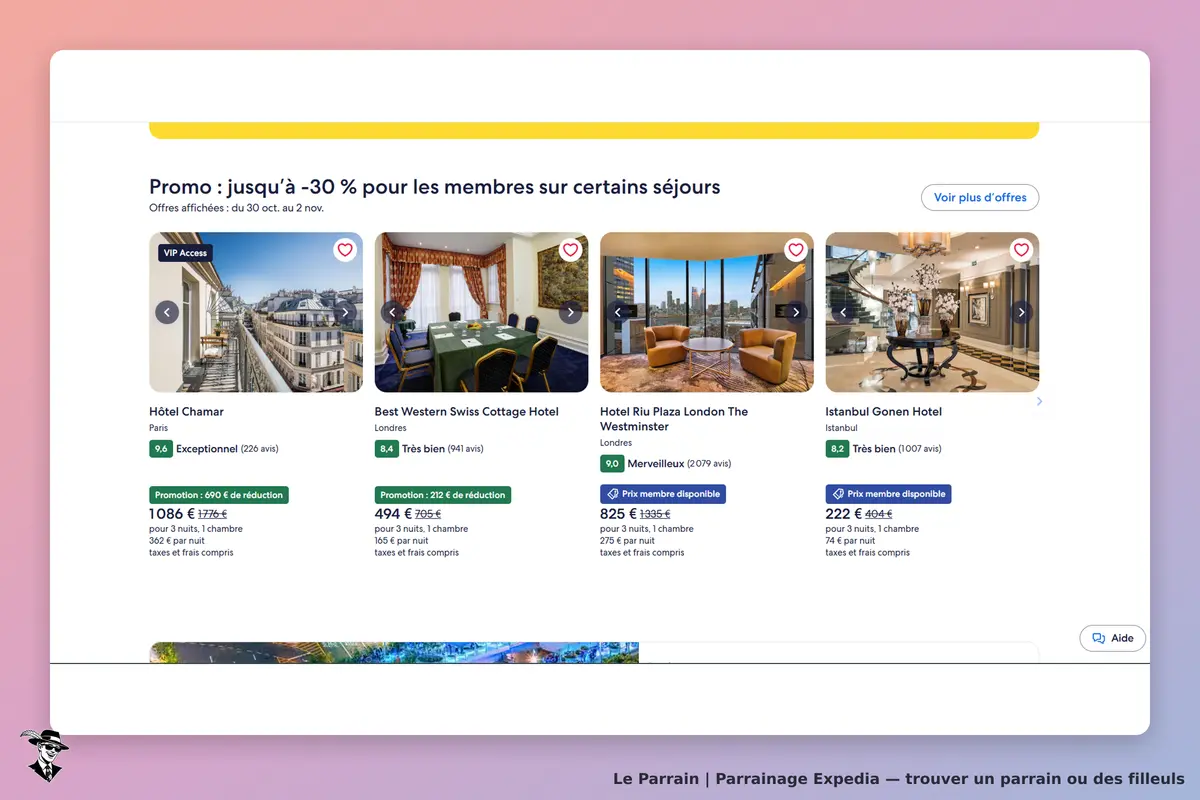The image size is (1200, 800).
Task: Click the 494 € price
Action: pyautogui.click(x=393, y=514)
